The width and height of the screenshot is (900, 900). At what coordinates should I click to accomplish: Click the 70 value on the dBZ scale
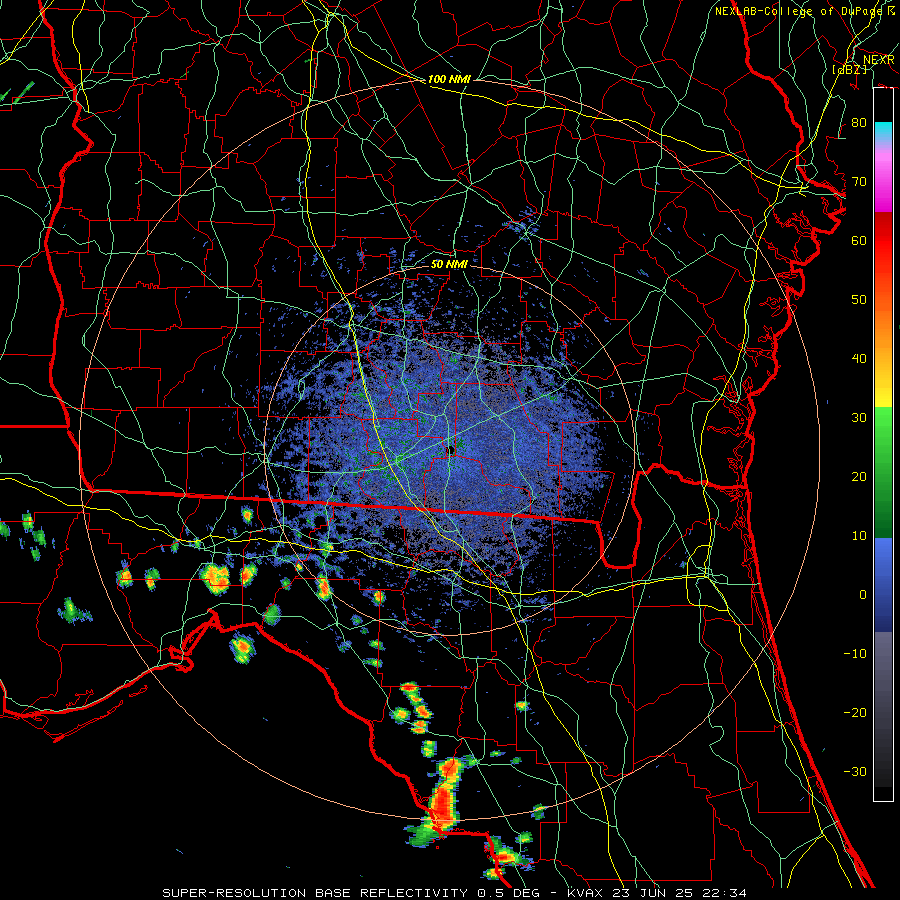(x=859, y=182)
